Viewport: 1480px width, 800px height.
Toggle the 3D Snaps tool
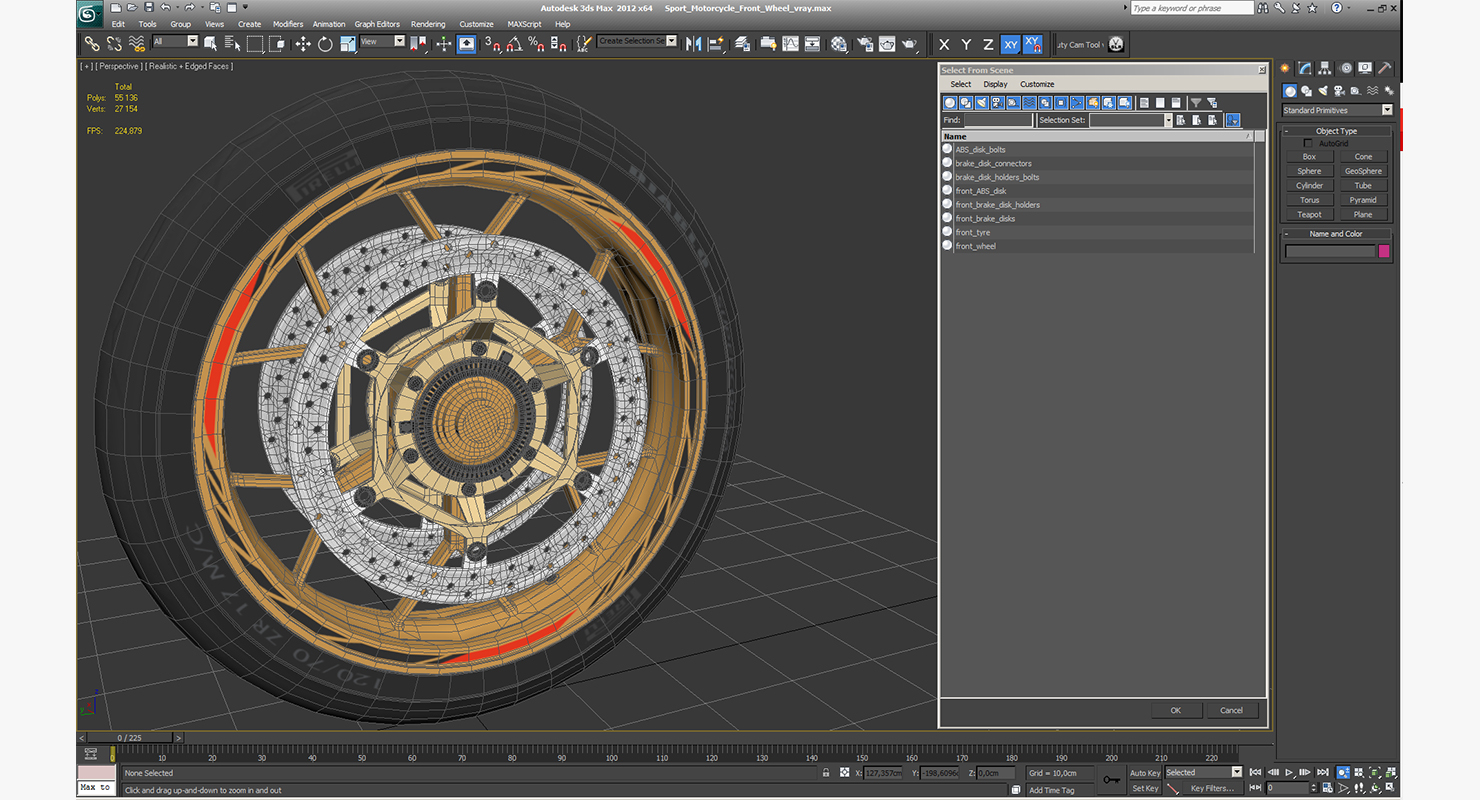click(x=492, y=44)
